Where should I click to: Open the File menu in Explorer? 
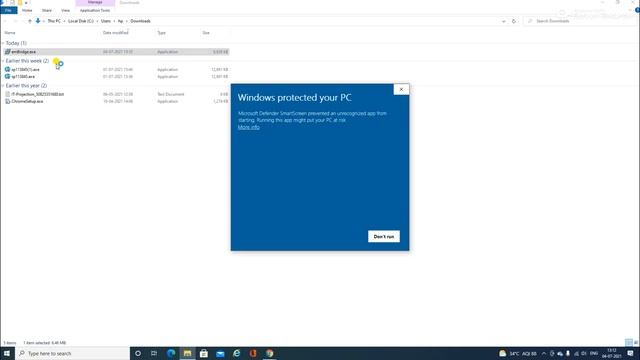(8, 10)
